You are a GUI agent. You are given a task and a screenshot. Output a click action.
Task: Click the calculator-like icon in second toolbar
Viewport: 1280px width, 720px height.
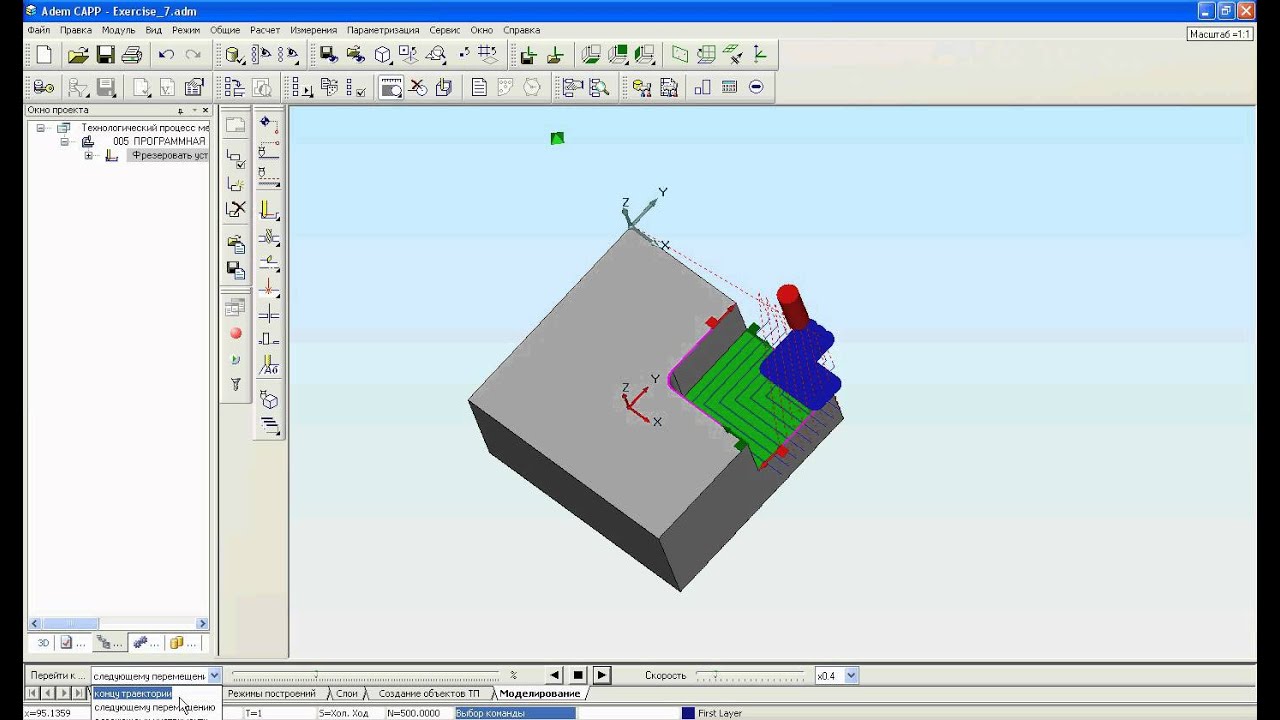[x=729, y=88]
